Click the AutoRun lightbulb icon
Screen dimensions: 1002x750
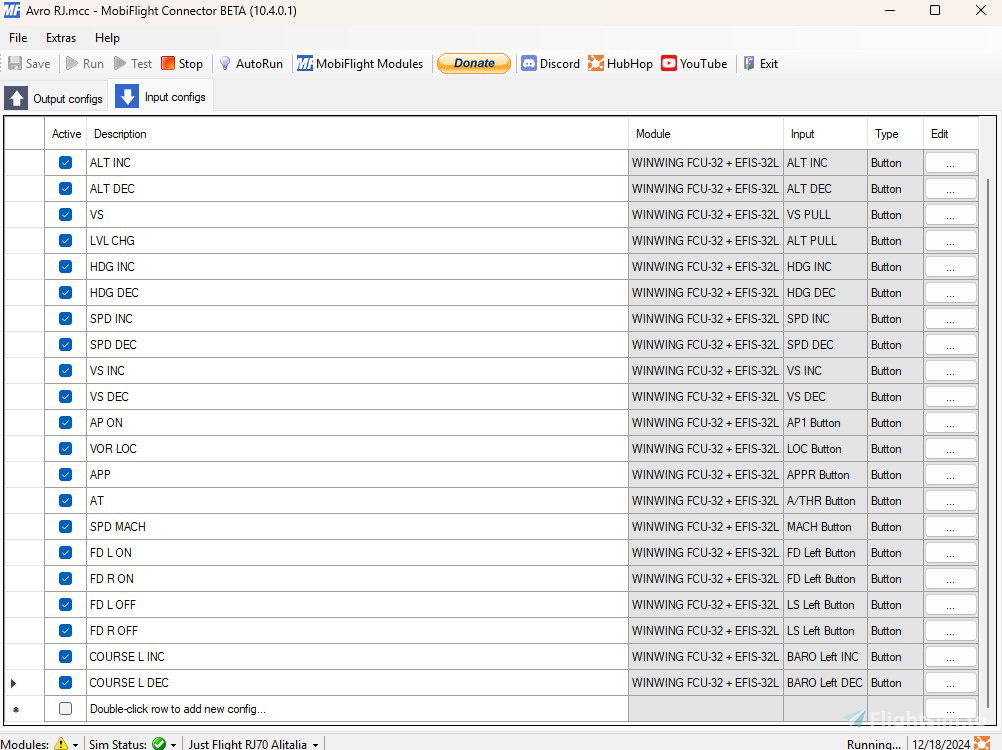[226, 64]
